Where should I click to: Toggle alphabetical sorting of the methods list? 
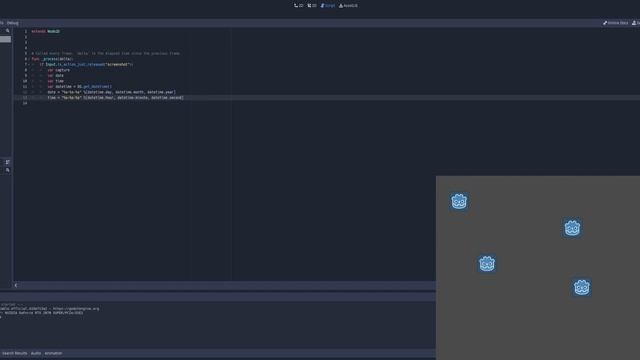pos(7,162)
